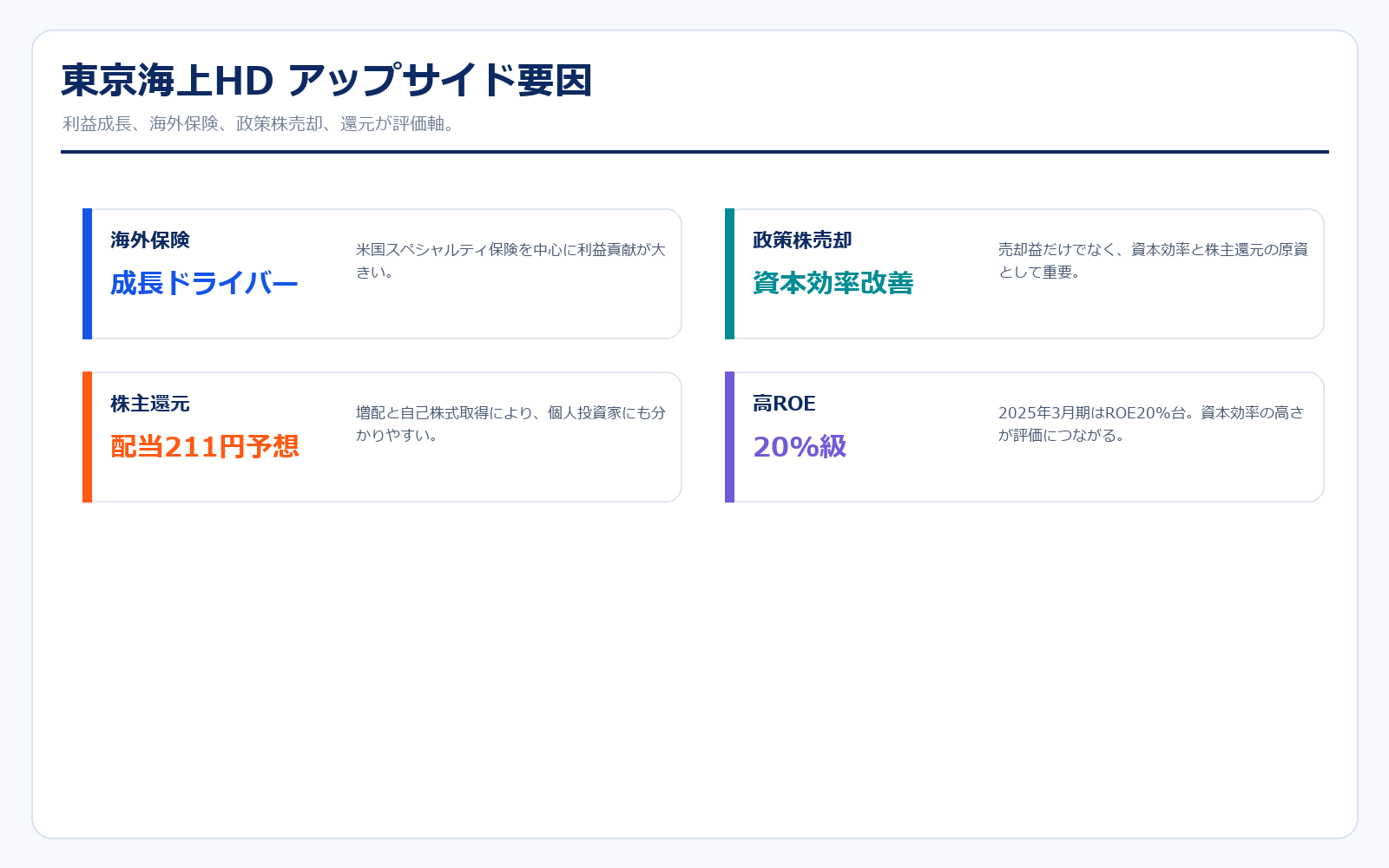
Task: Select the 資本効率改善 highlight text
Action: 833,283
